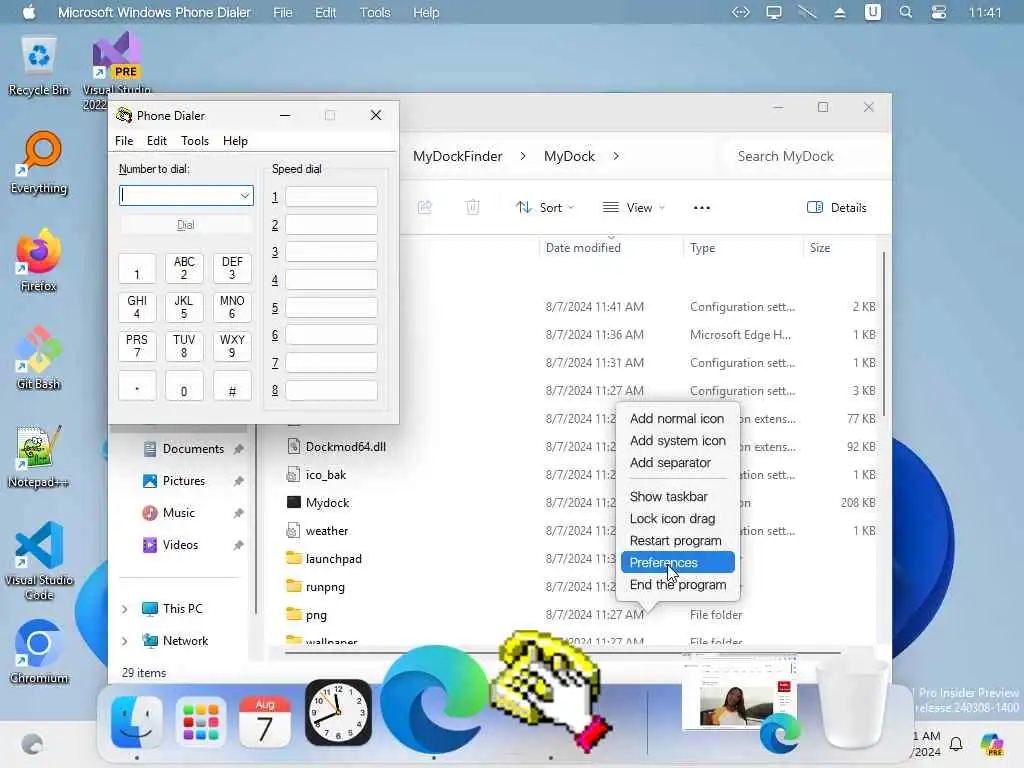Choose Add separator in the context menu
1024x768 pixels.
coord(678,462)
